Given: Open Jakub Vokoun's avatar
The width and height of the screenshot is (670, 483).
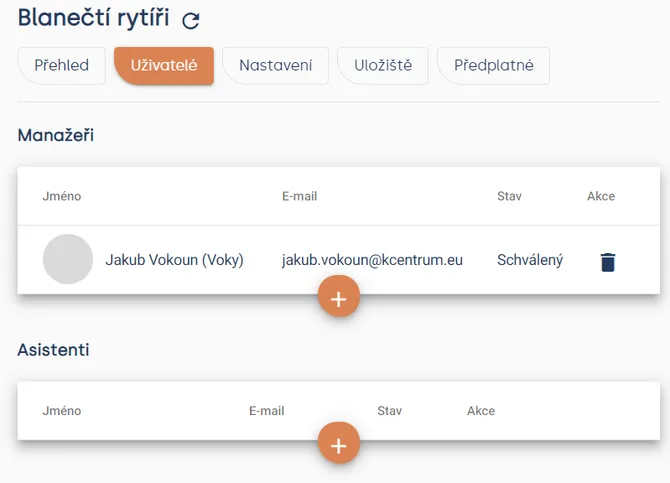Looking at the screenshot, I should coord(68,259).
